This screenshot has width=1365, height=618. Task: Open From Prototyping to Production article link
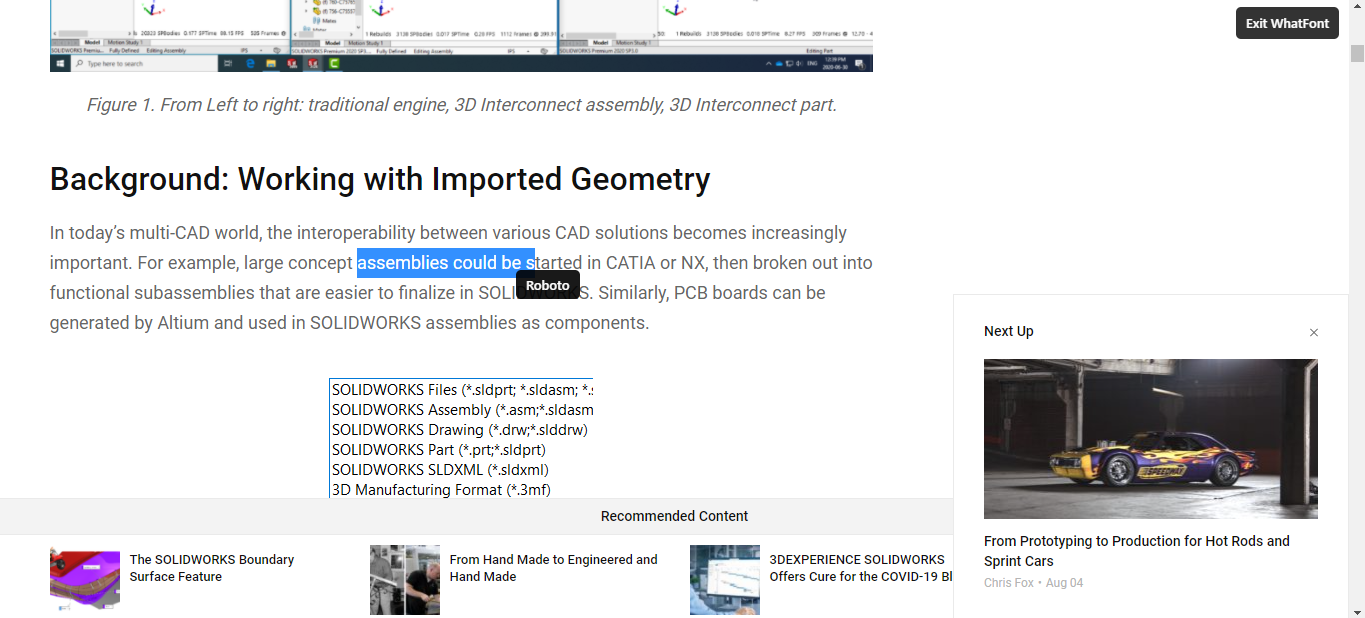click(x=1137, y=551)
